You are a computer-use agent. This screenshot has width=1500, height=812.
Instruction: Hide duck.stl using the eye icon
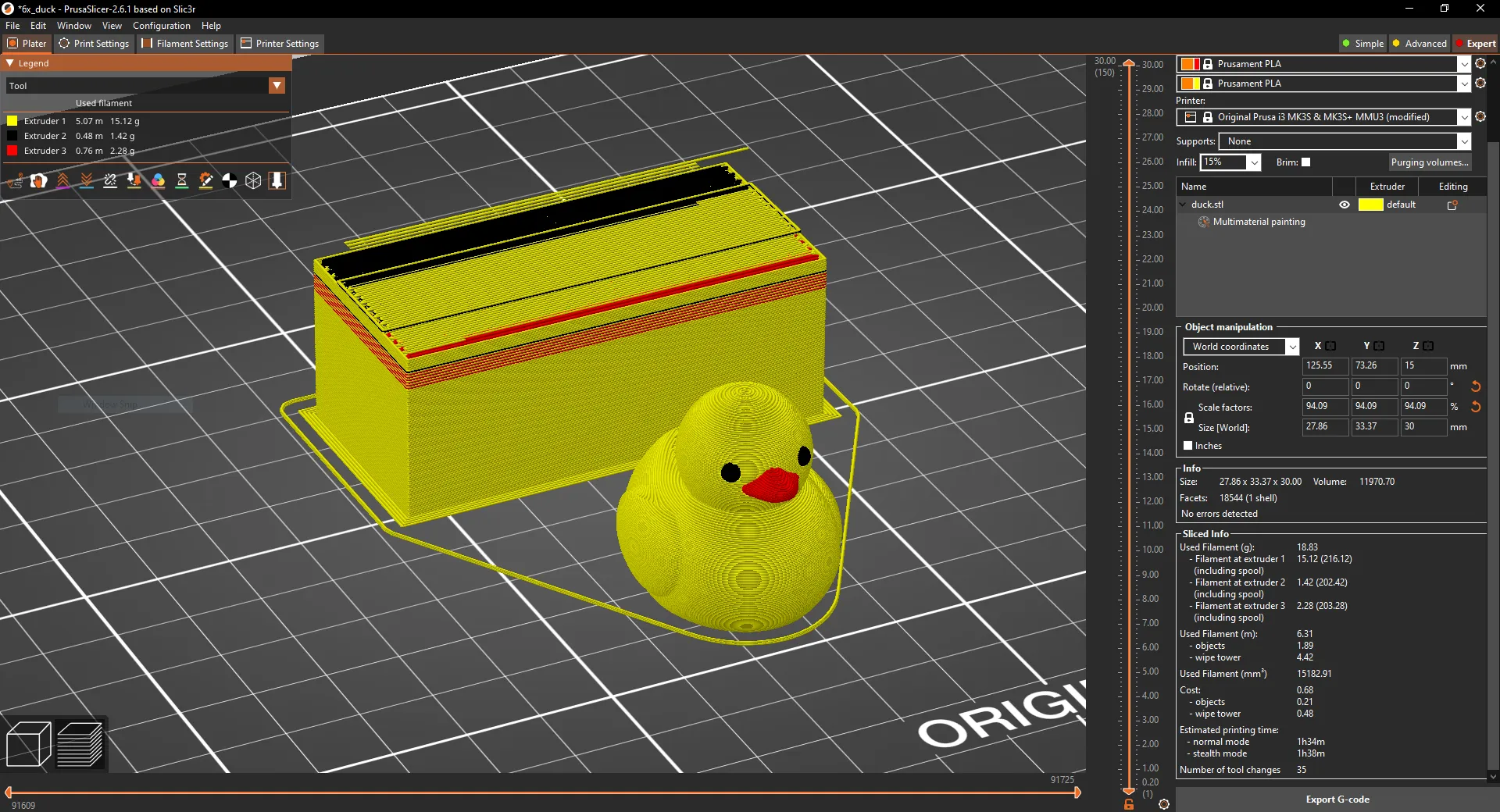[1345, 205]
